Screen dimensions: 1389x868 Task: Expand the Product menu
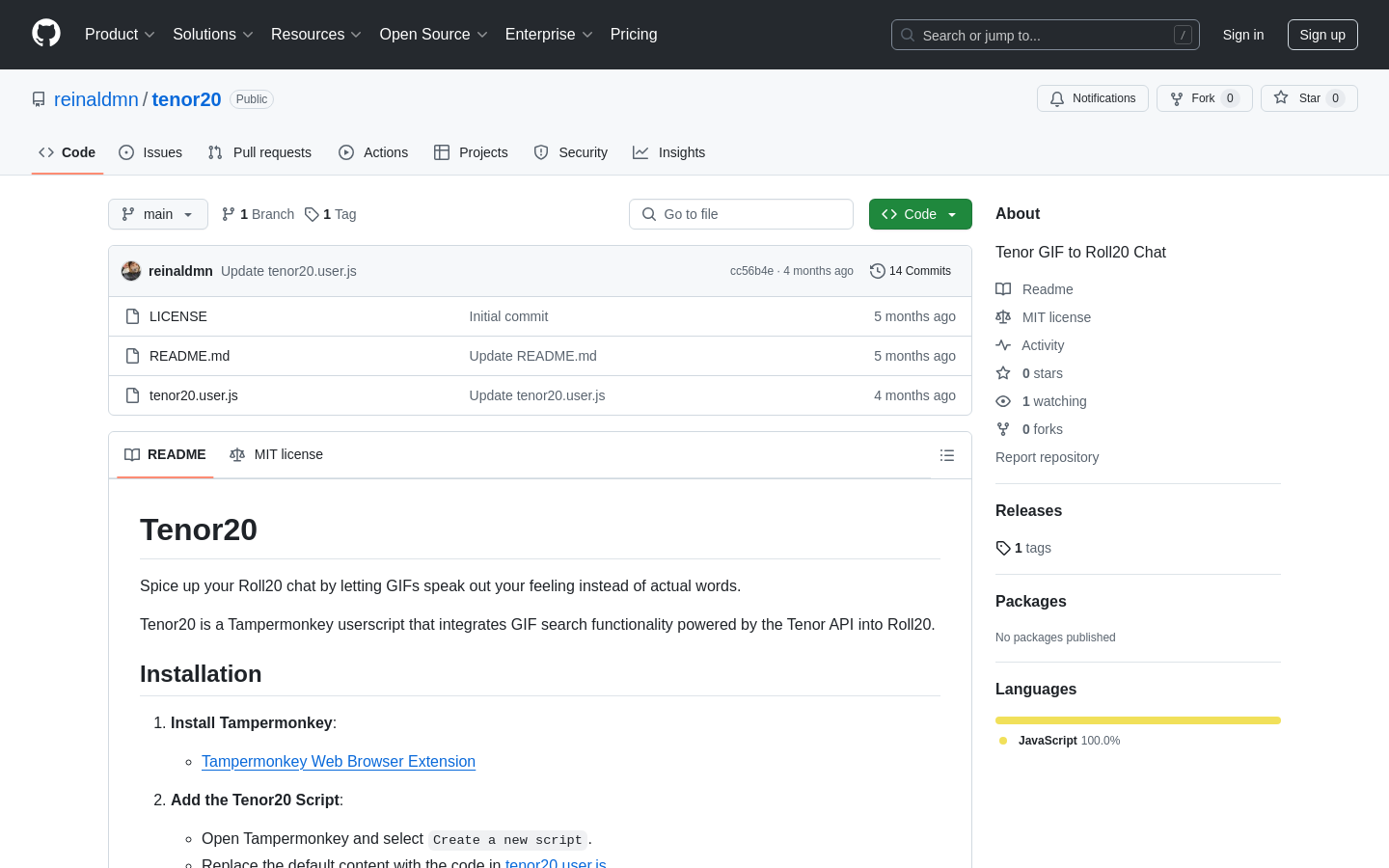120,35
